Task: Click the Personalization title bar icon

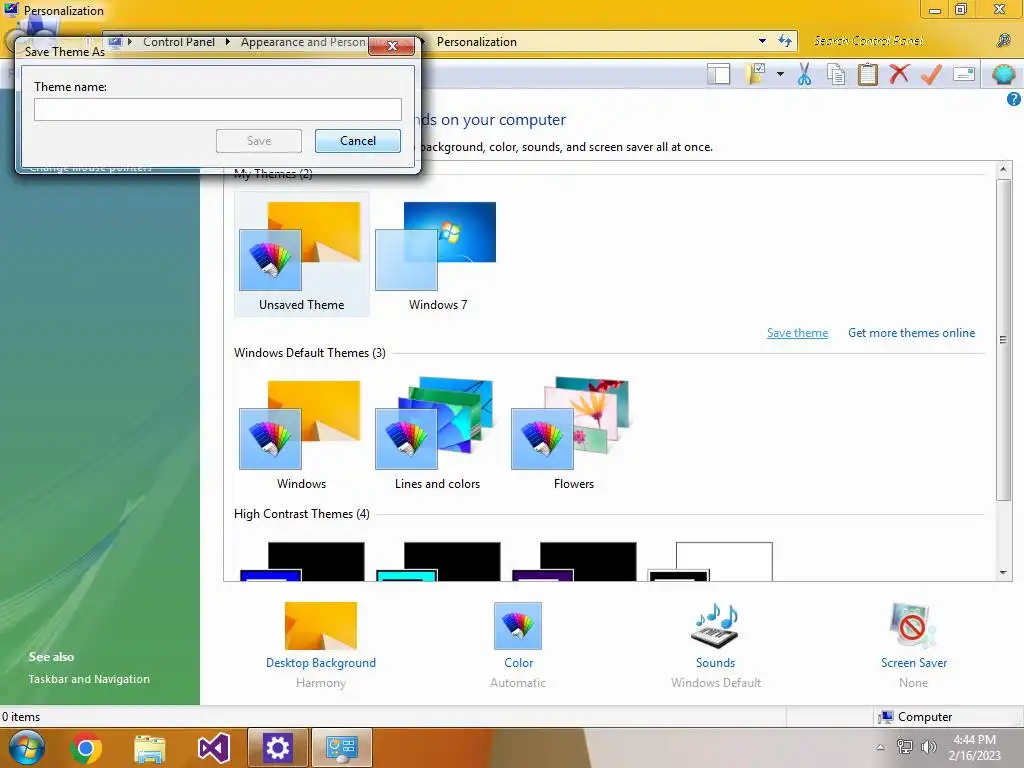Action: pos(11,9)
